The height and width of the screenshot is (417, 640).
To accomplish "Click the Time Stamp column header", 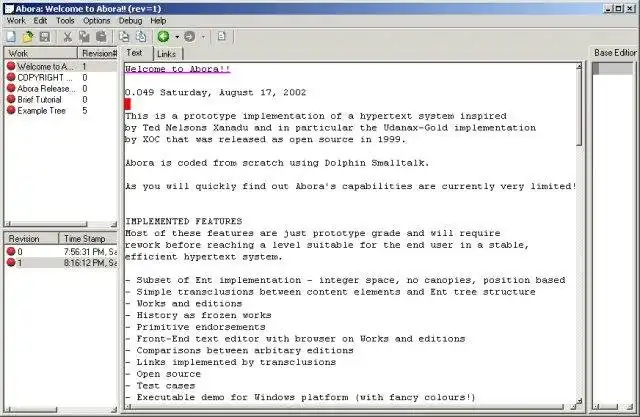I will (x=88, y=238).
